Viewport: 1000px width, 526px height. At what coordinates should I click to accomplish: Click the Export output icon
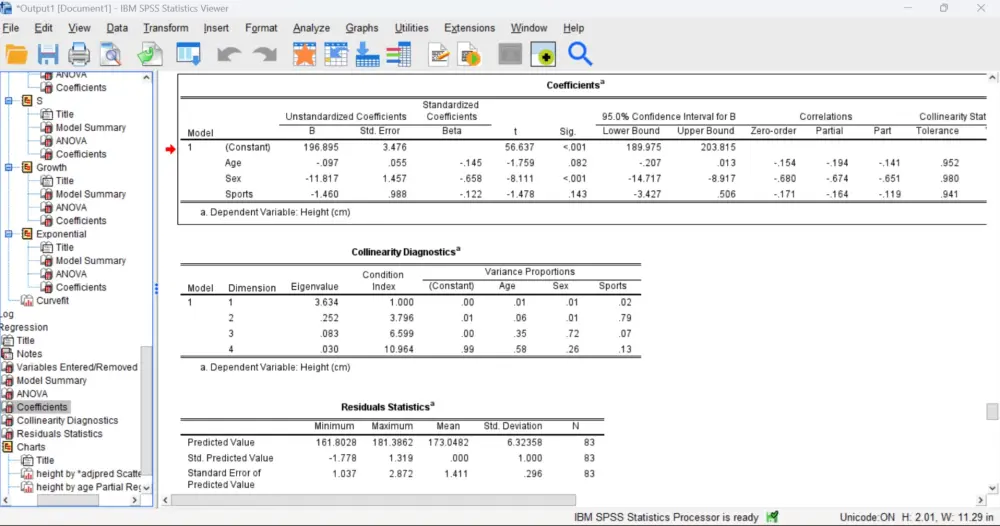tap(150, 55)
